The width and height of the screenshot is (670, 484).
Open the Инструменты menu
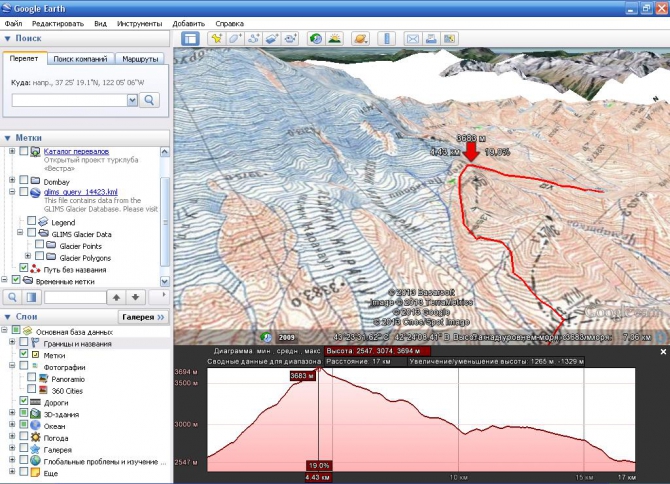(x=138, y=22)
